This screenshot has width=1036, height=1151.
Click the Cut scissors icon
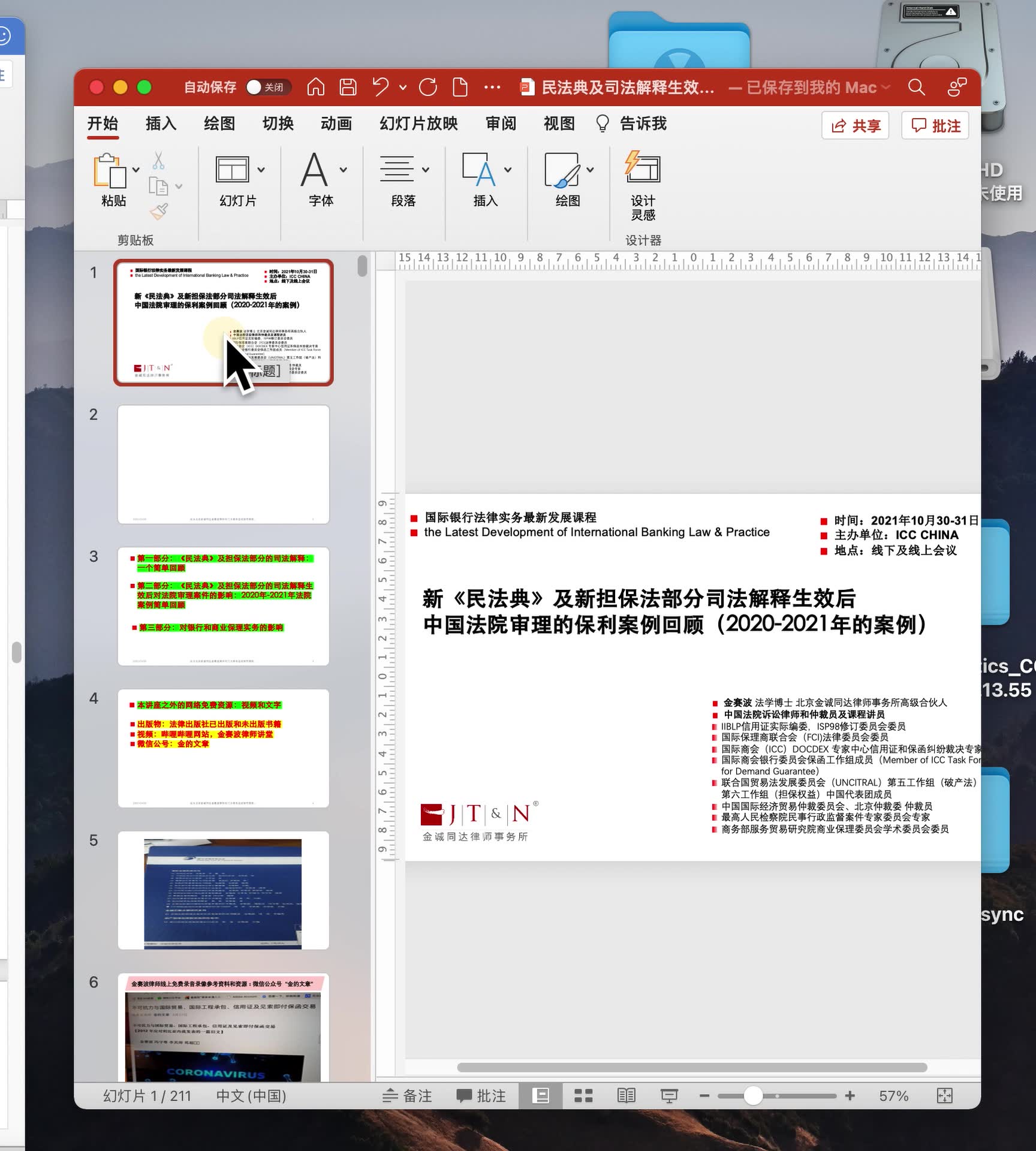158,160
